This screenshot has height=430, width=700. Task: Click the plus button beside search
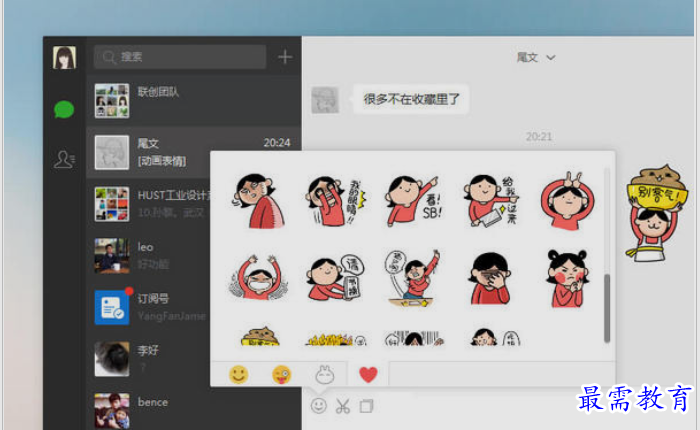coord(285,57)
